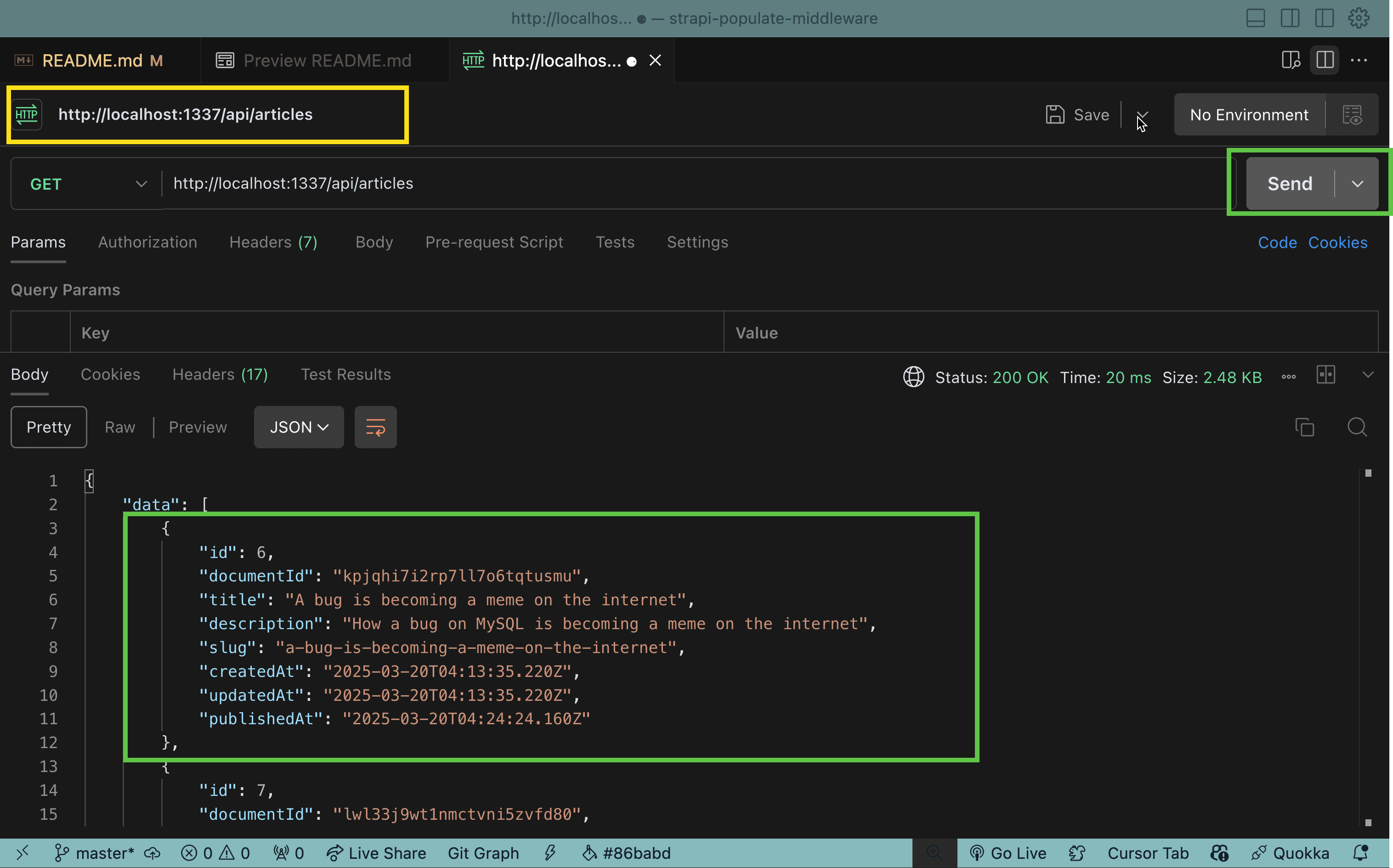Viewport: 1393px width, 868px height.
Task: Click Go Live in status bar
Action: [x=1008, y=853]
